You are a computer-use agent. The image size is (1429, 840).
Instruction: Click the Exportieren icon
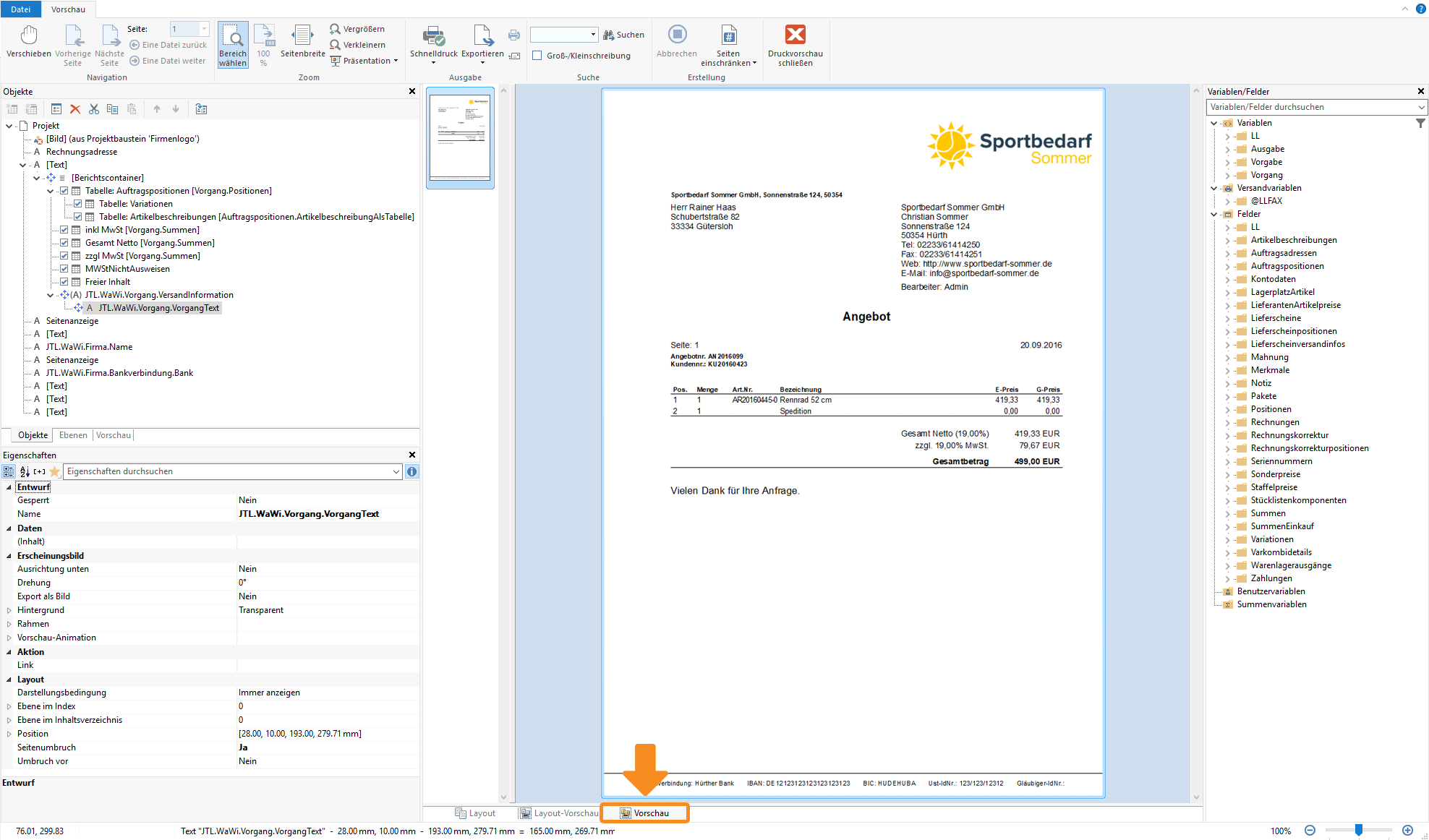[x=482, y=36]
